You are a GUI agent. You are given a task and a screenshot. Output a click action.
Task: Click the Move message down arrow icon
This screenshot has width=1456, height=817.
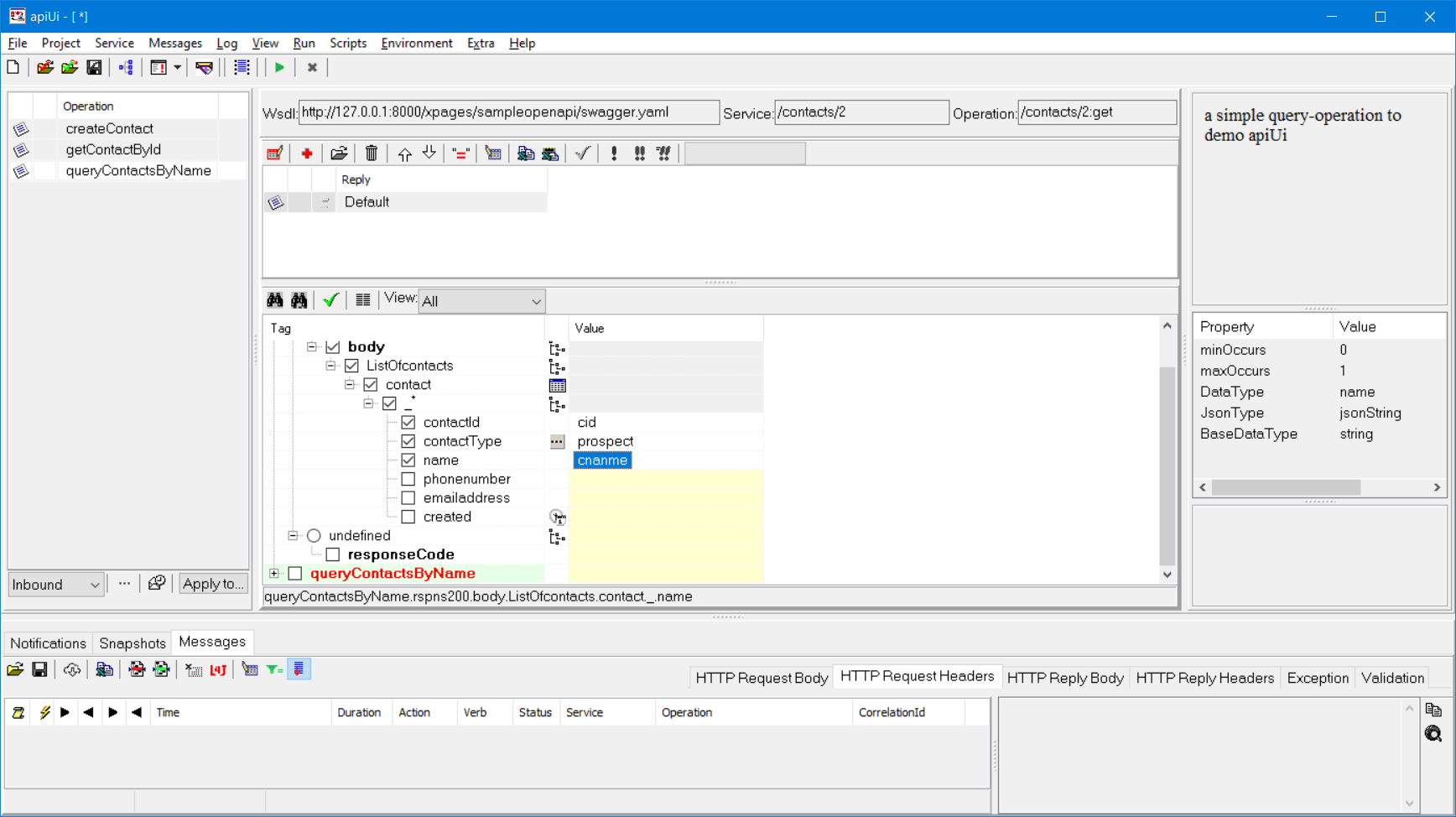tap(429, 154)
